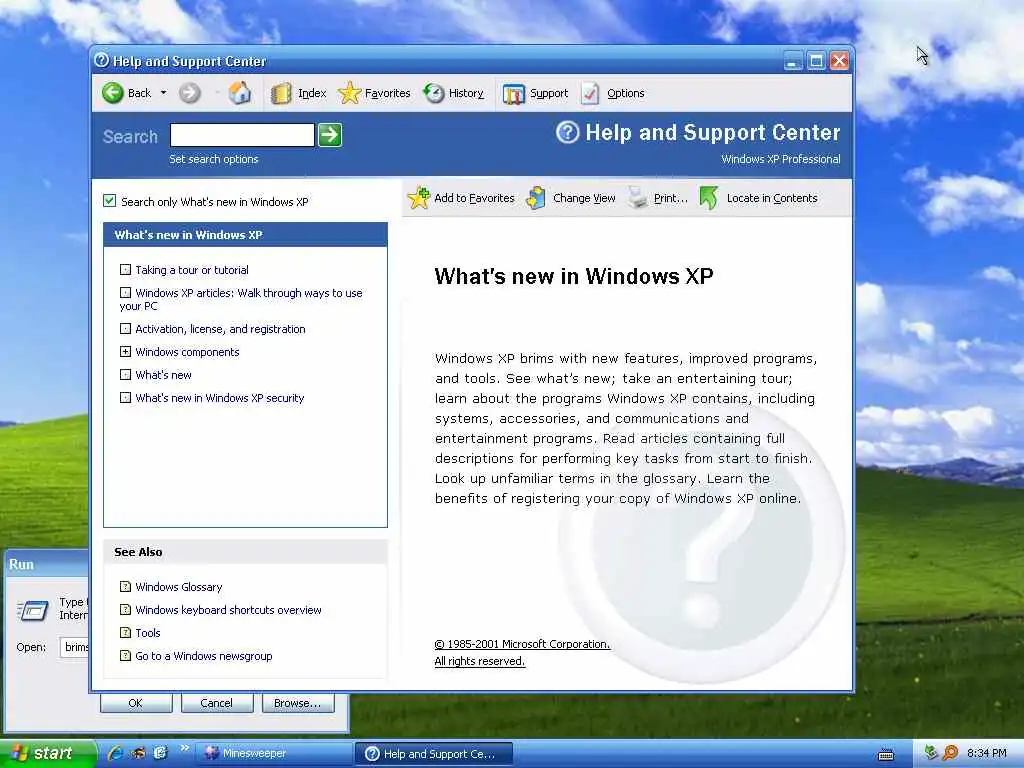
Task: Click the Index toolbar label
Action: click(312, 93)
